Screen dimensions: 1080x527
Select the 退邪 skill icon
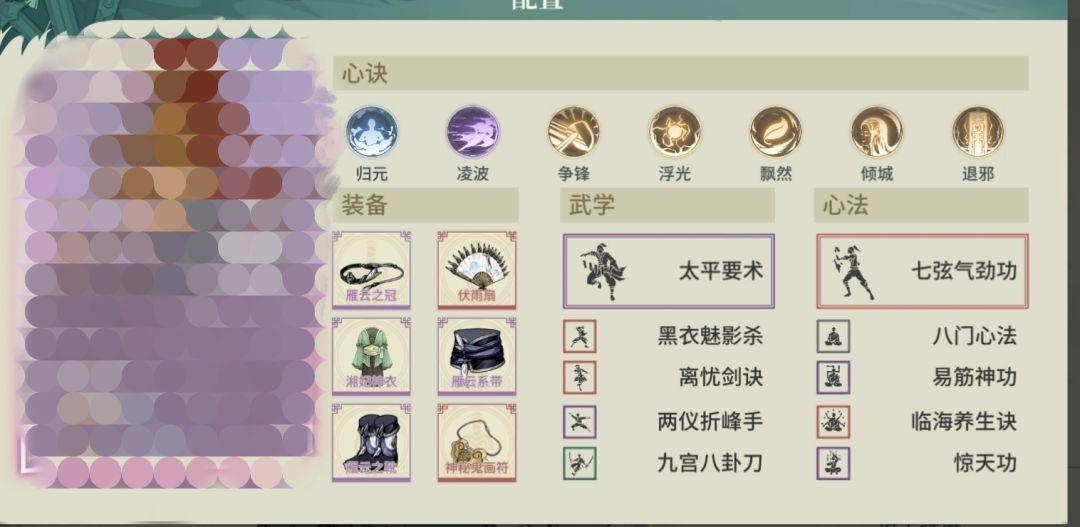(x=978, y=132)
